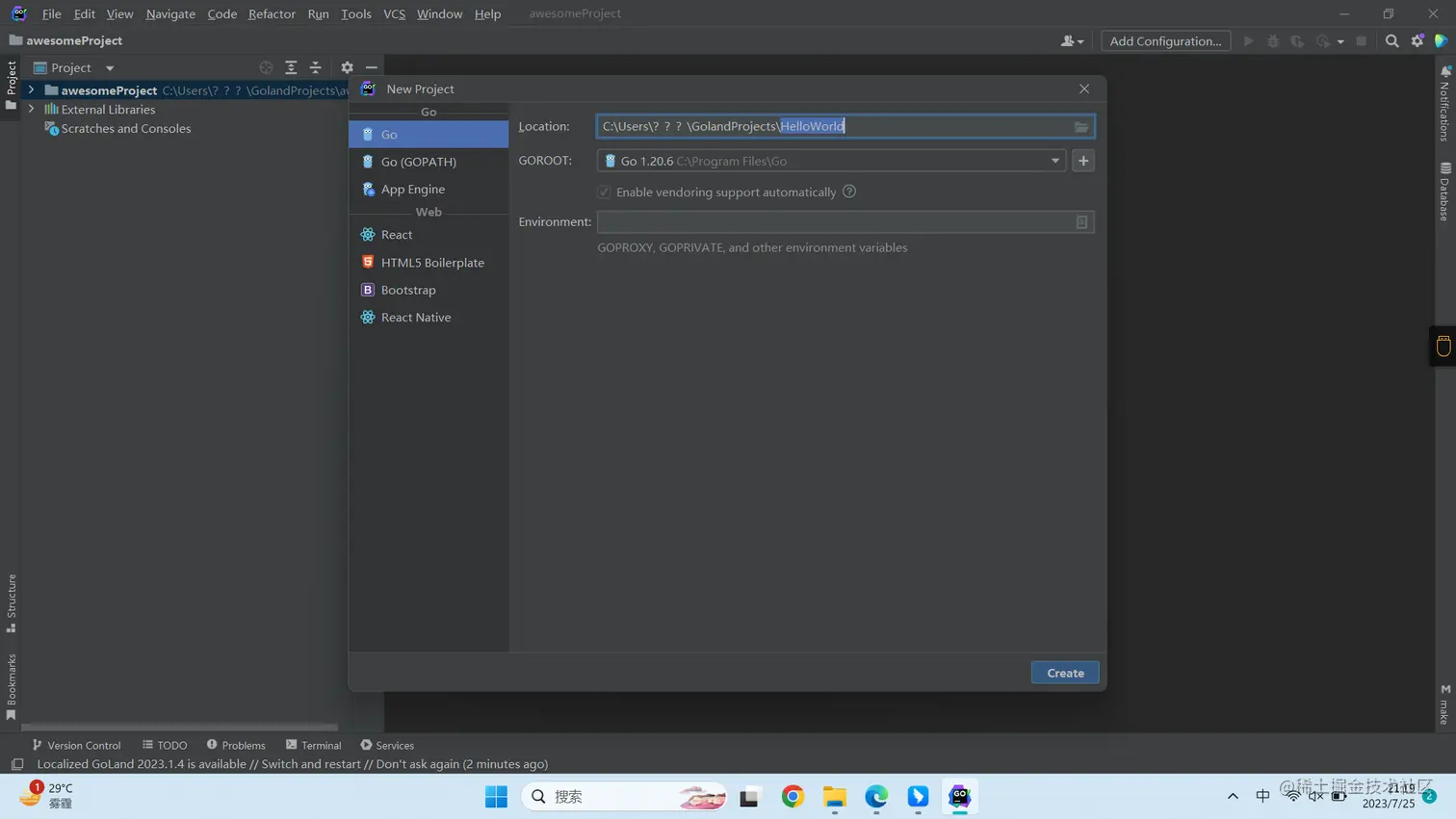Select Go (GOPATH) project type
Viewport: 1456px width, 819px height.
click(x=429, y=162)
